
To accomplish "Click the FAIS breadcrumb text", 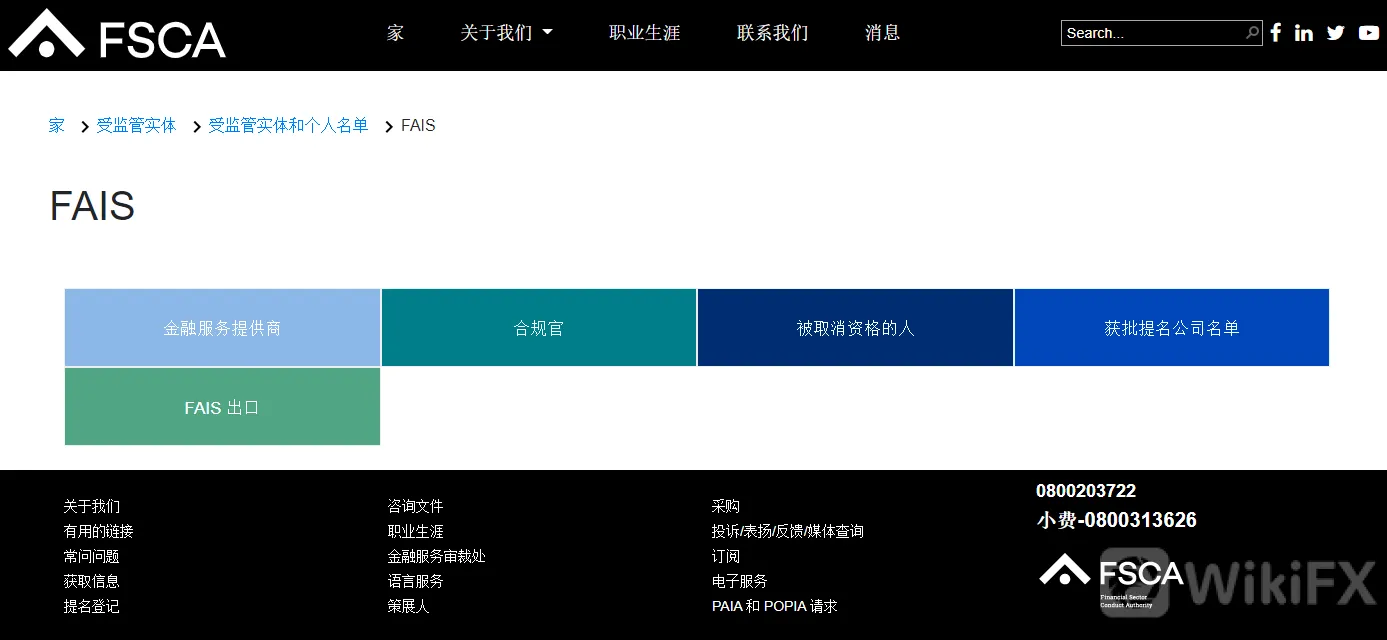I will click(x=418, y=126).
